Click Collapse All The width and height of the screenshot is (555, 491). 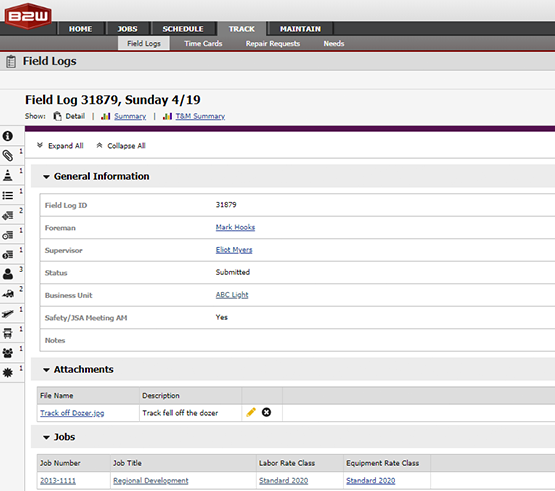click(x=121, y=146)
